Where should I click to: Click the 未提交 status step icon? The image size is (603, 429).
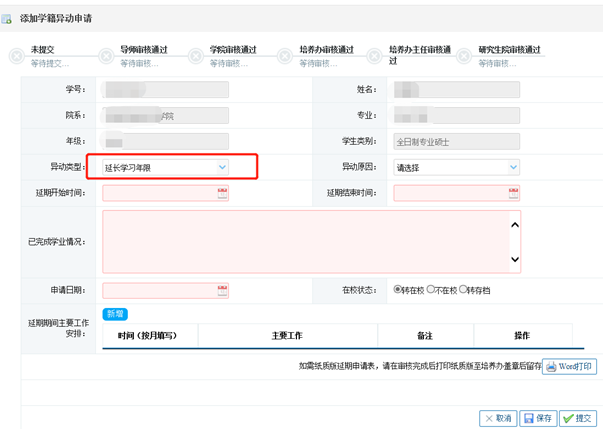pos(16,57)
